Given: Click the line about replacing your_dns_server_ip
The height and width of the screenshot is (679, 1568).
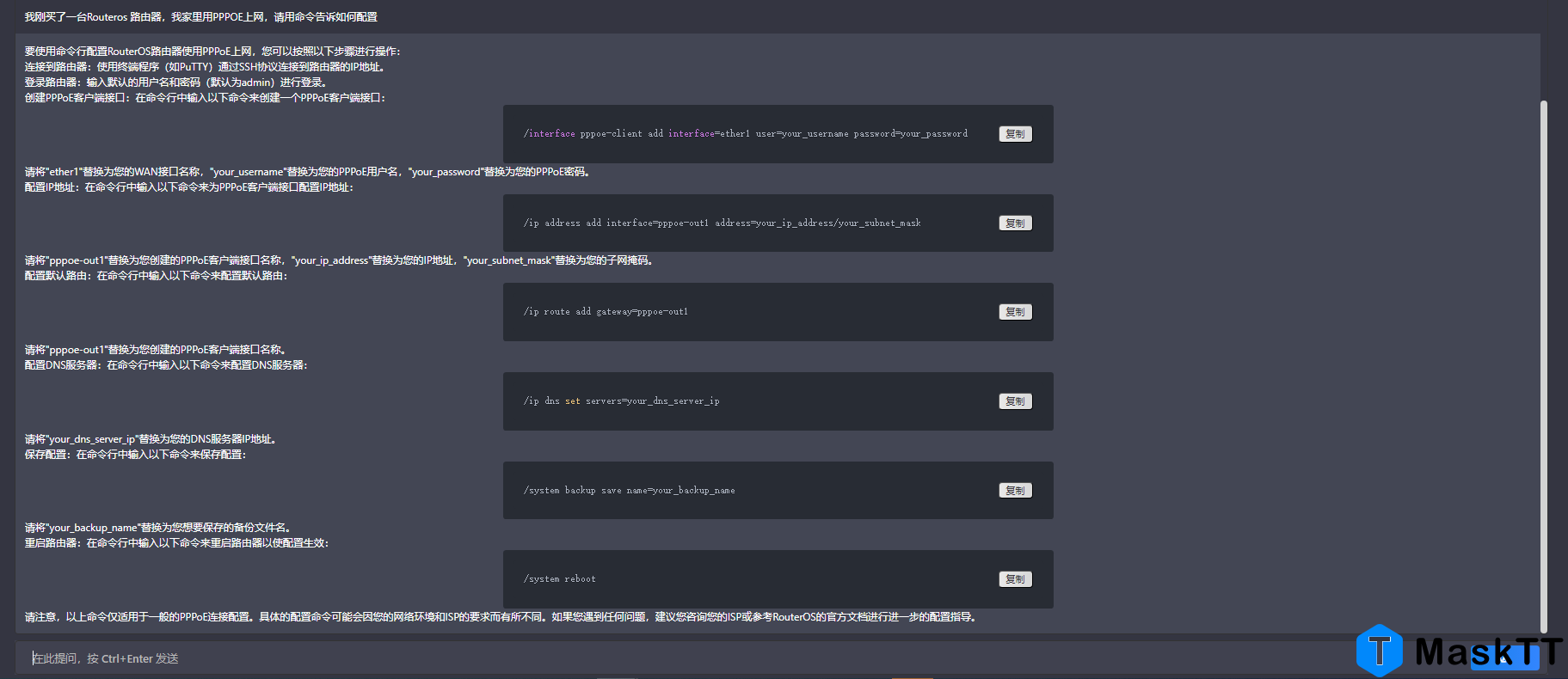Looking at the screenshot, I should (x=151, y=439).
